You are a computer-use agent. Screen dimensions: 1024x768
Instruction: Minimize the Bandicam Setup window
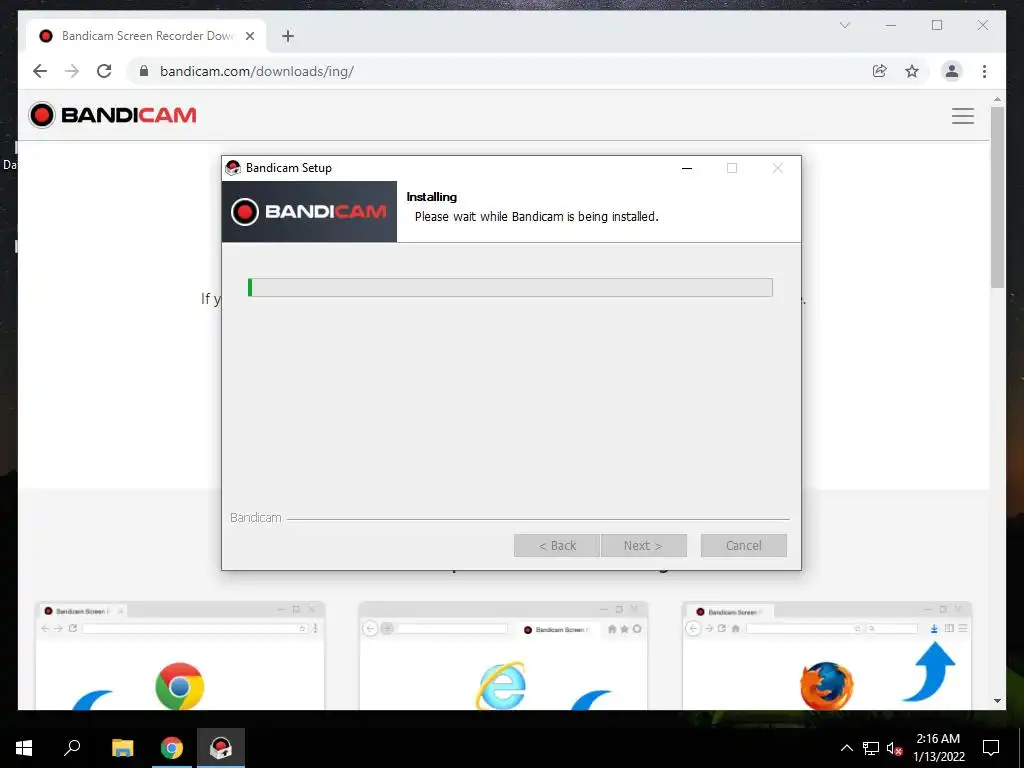tap(686, 168)
